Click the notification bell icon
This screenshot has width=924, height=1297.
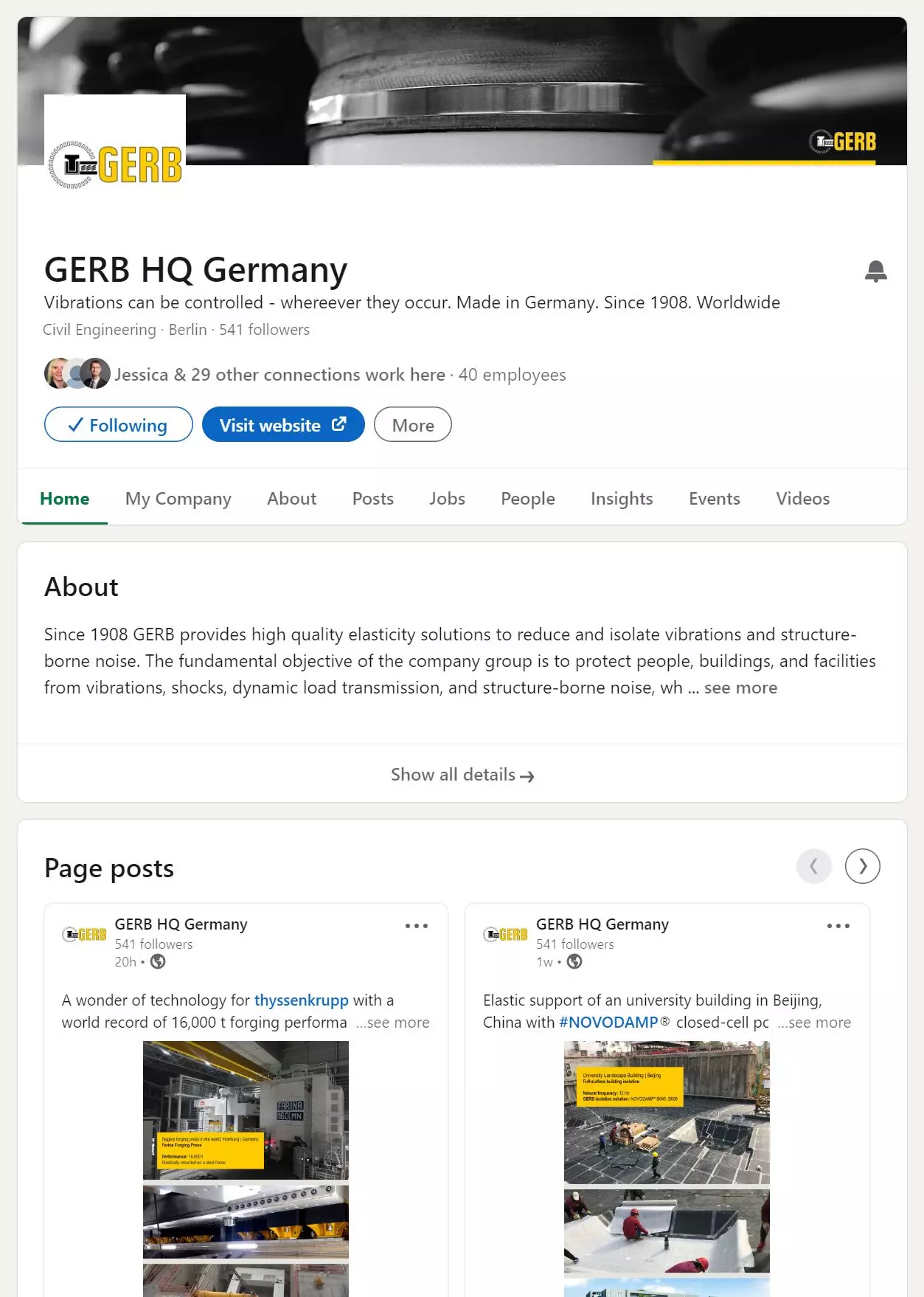pos(875,271)
